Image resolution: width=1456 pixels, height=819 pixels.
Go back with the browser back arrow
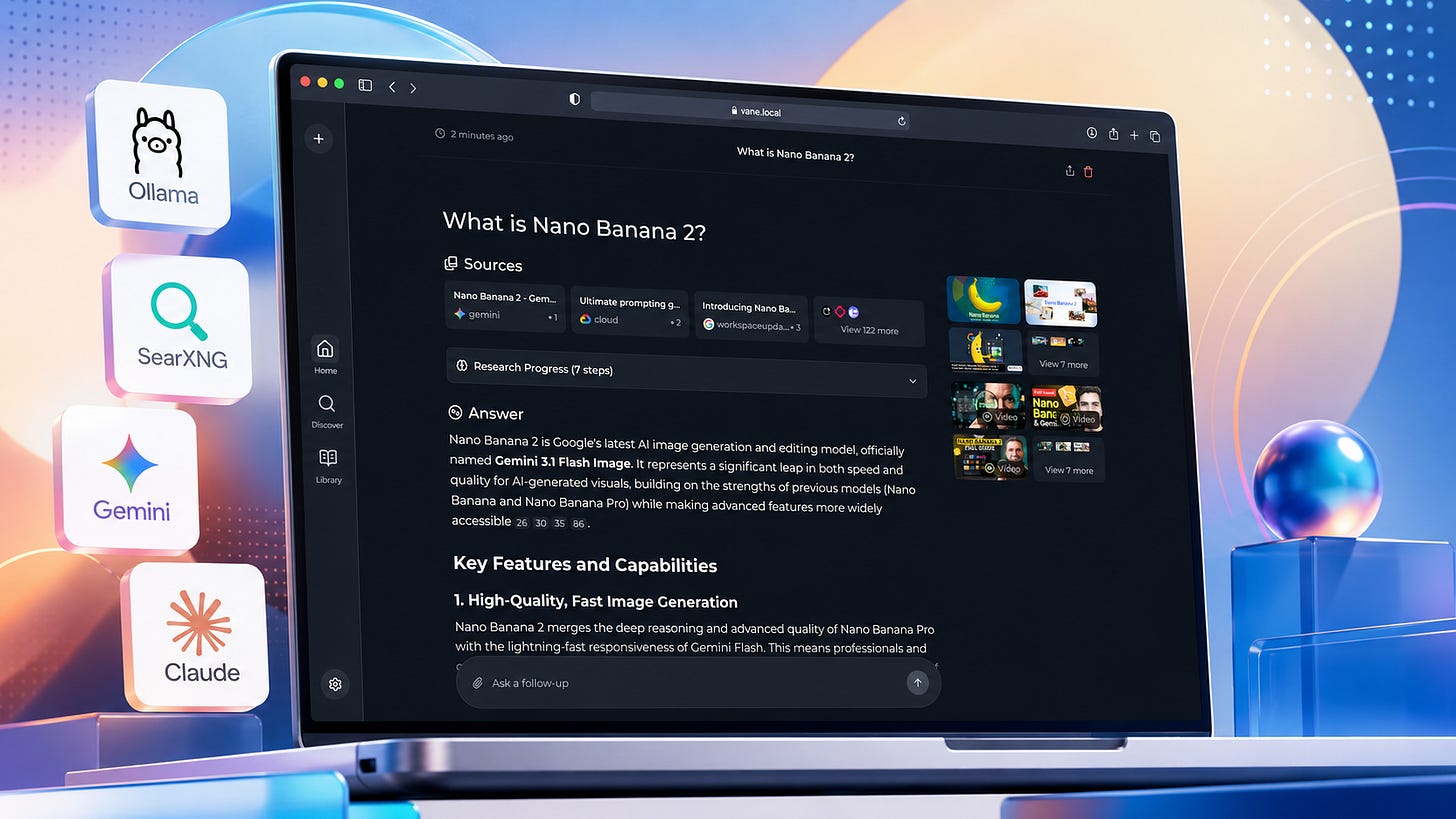[392, 87]
